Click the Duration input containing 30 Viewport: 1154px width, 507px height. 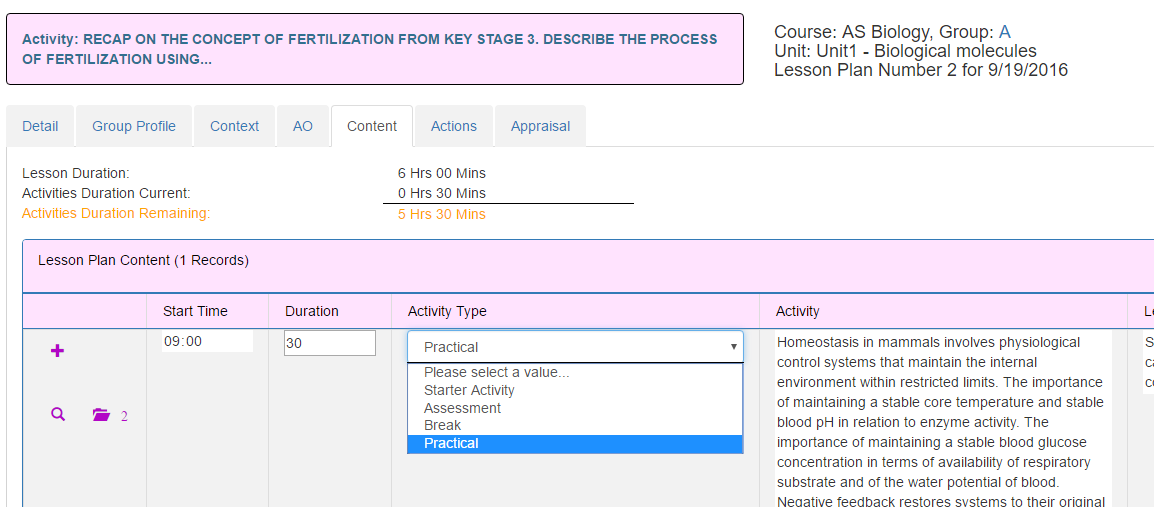[329, 343]
